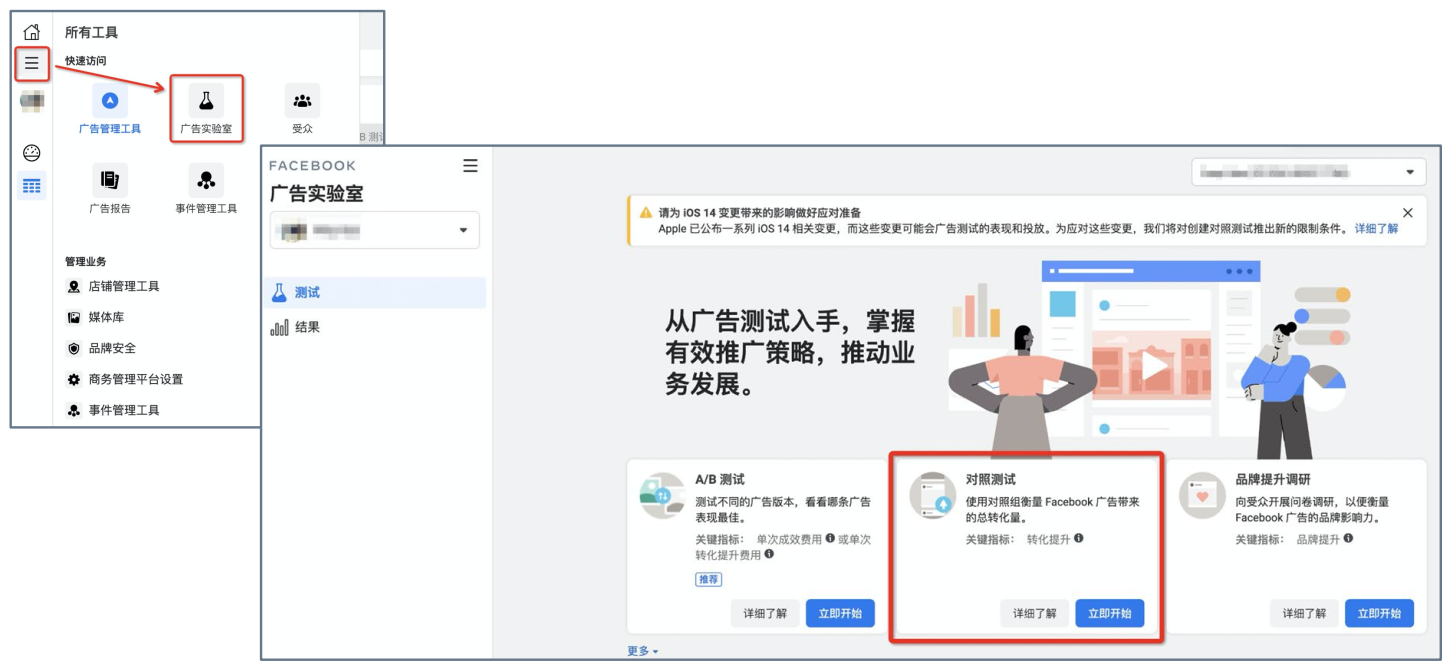Open 广告报告 report icon
1456x671 pixels.
[x=110, y=180]
